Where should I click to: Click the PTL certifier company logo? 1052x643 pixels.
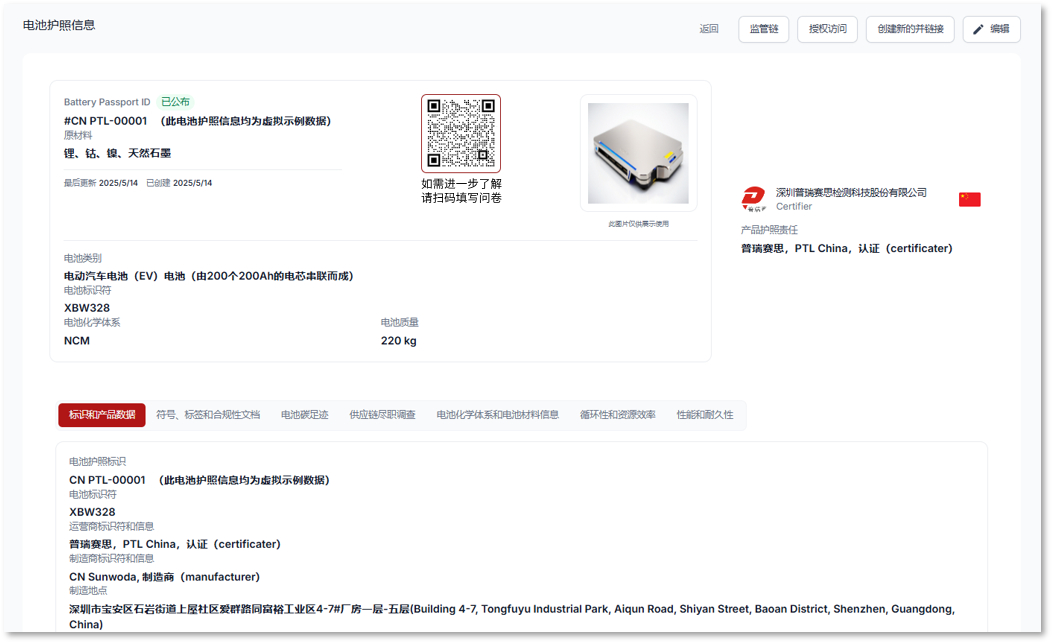[x=753, y=199]
